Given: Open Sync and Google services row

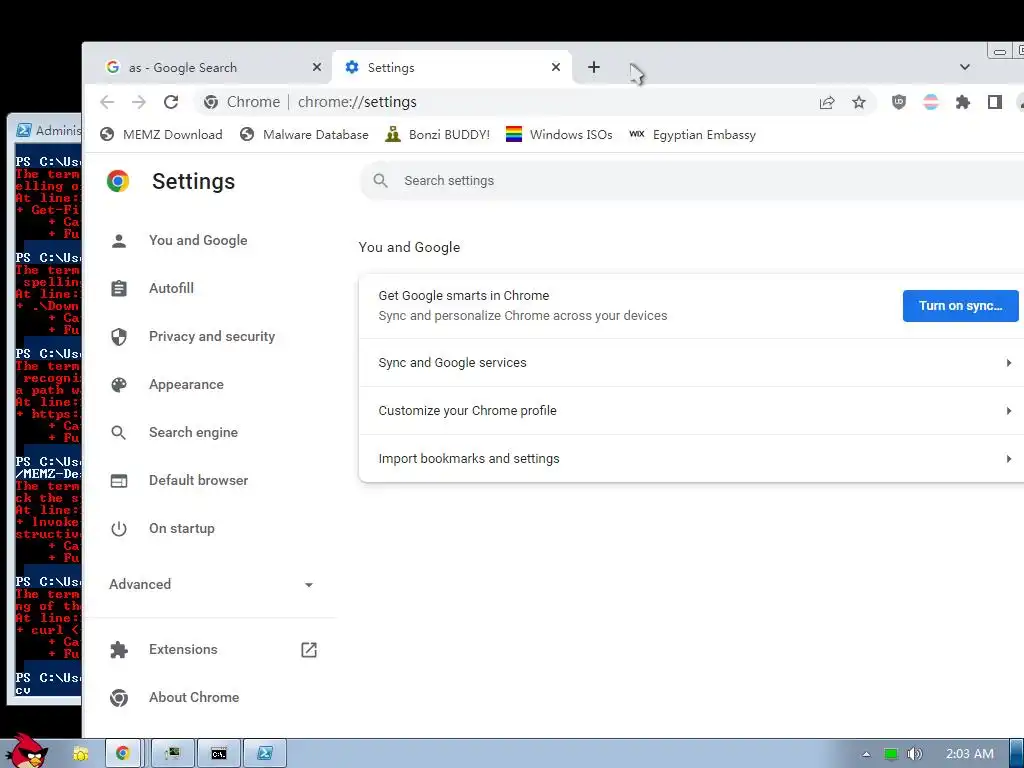Looking at the screenshot, I should point(692,362).
